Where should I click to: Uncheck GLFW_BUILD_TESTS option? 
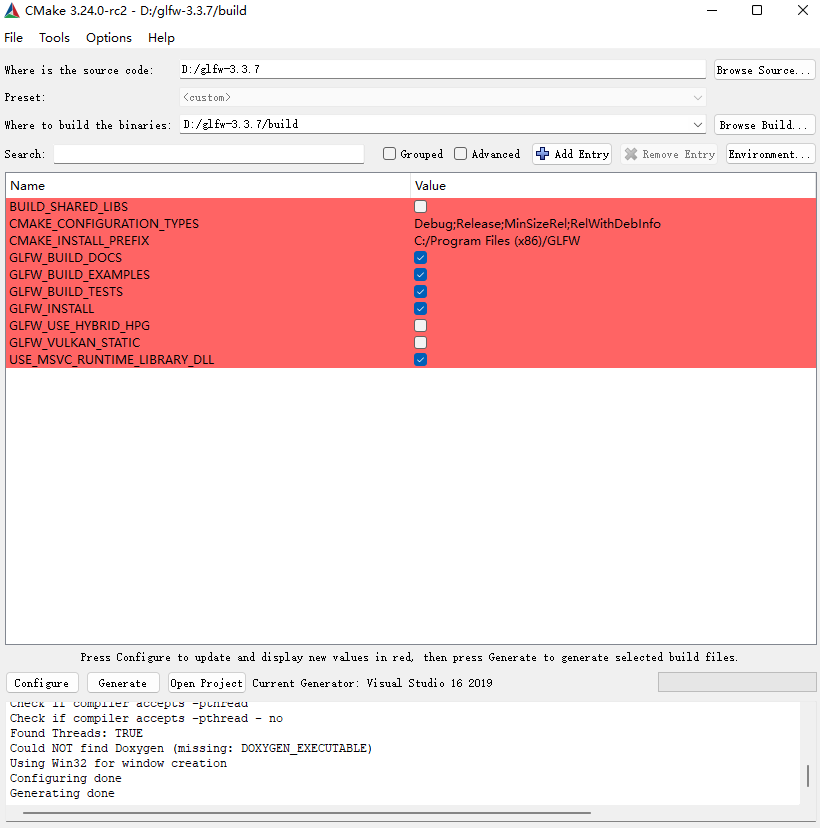(420, 291)
